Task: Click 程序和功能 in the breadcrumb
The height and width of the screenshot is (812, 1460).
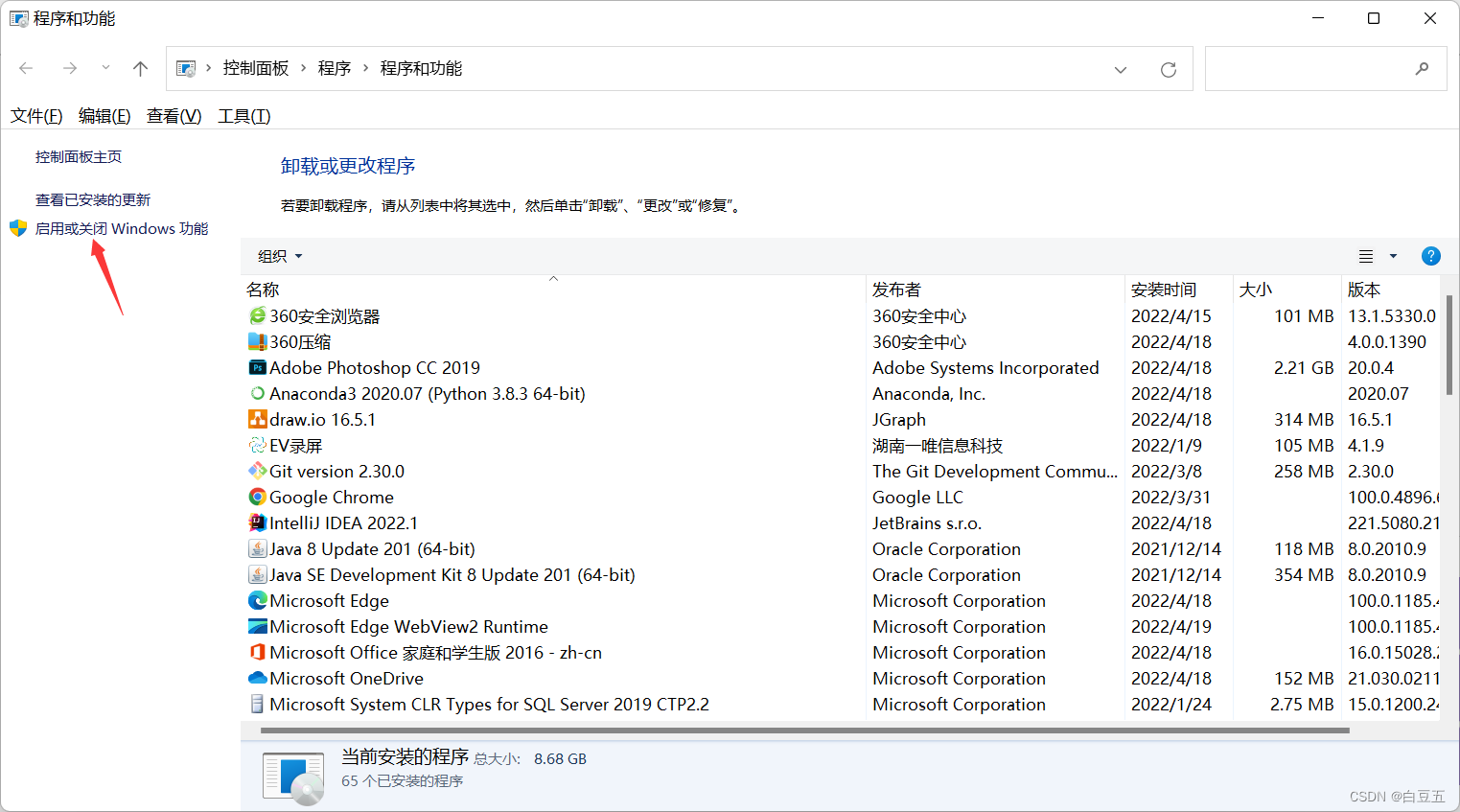Action: click(421, 68)
